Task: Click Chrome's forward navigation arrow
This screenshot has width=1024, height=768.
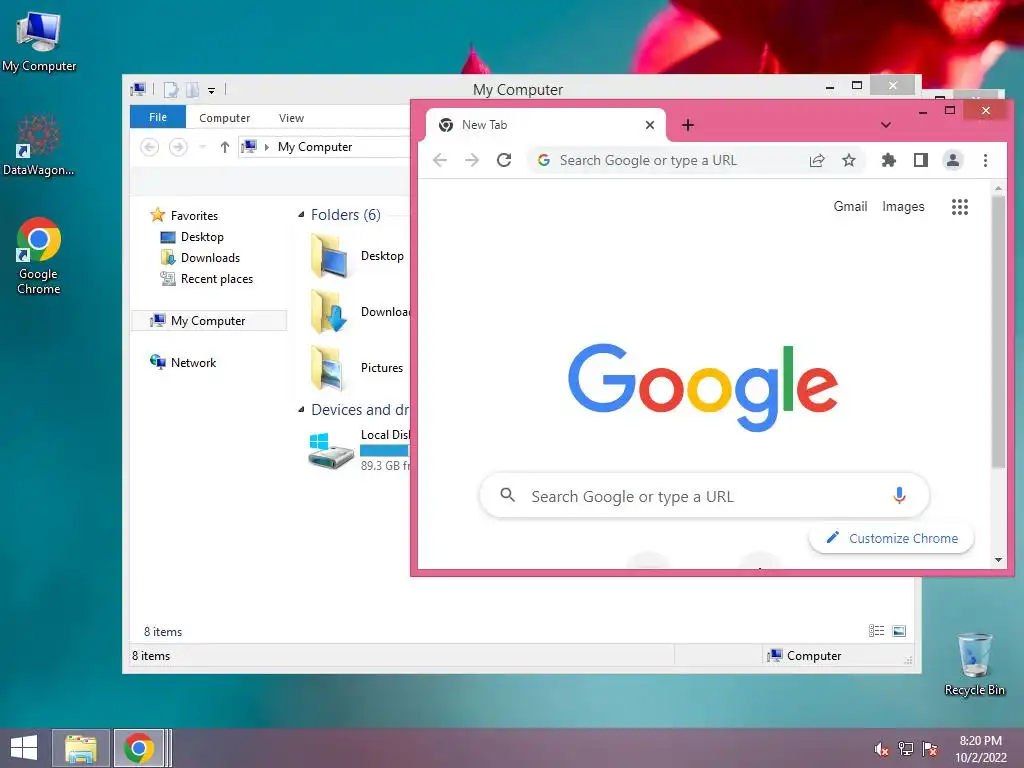Action: (x=472, y=160)
